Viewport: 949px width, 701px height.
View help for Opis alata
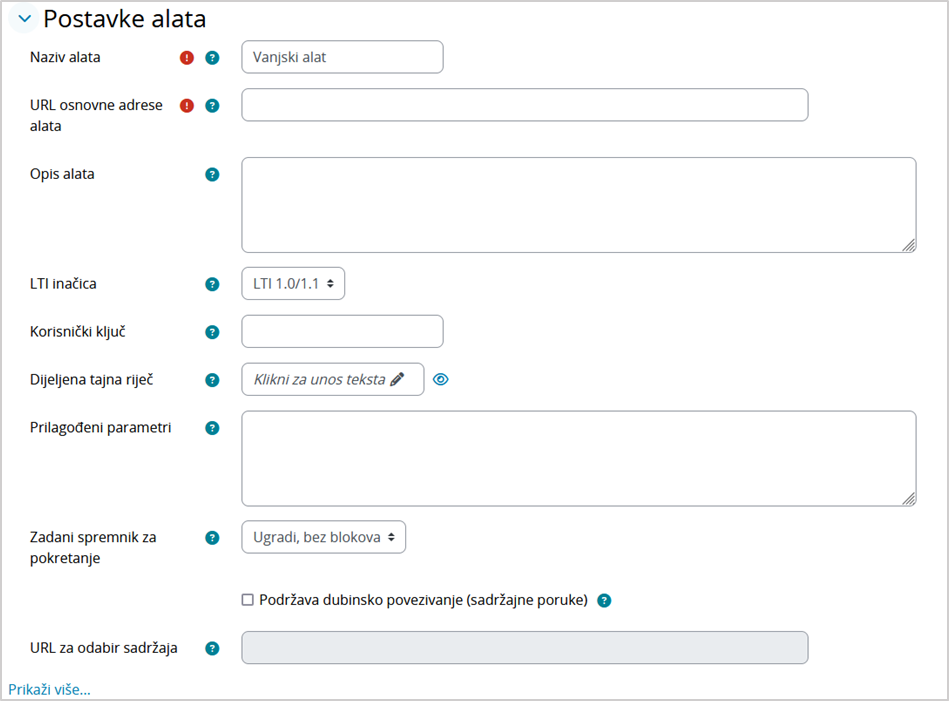[x=211, y=173]
